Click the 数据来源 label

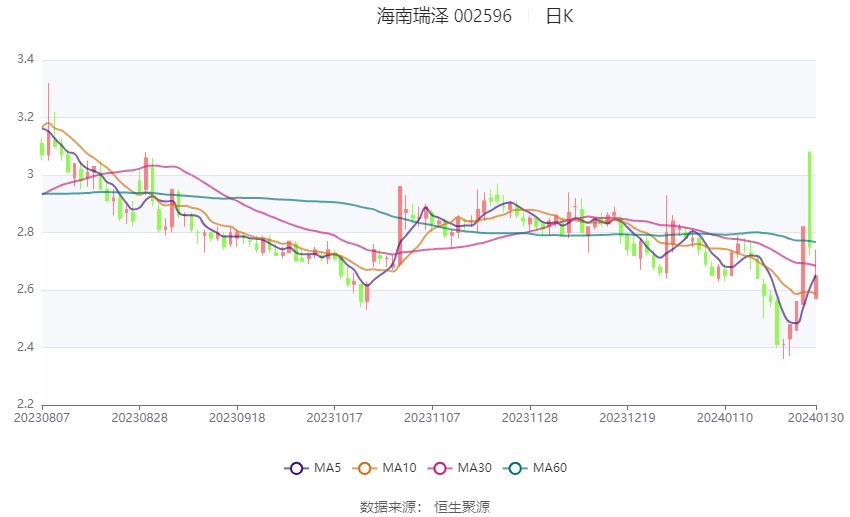[388, 507]
